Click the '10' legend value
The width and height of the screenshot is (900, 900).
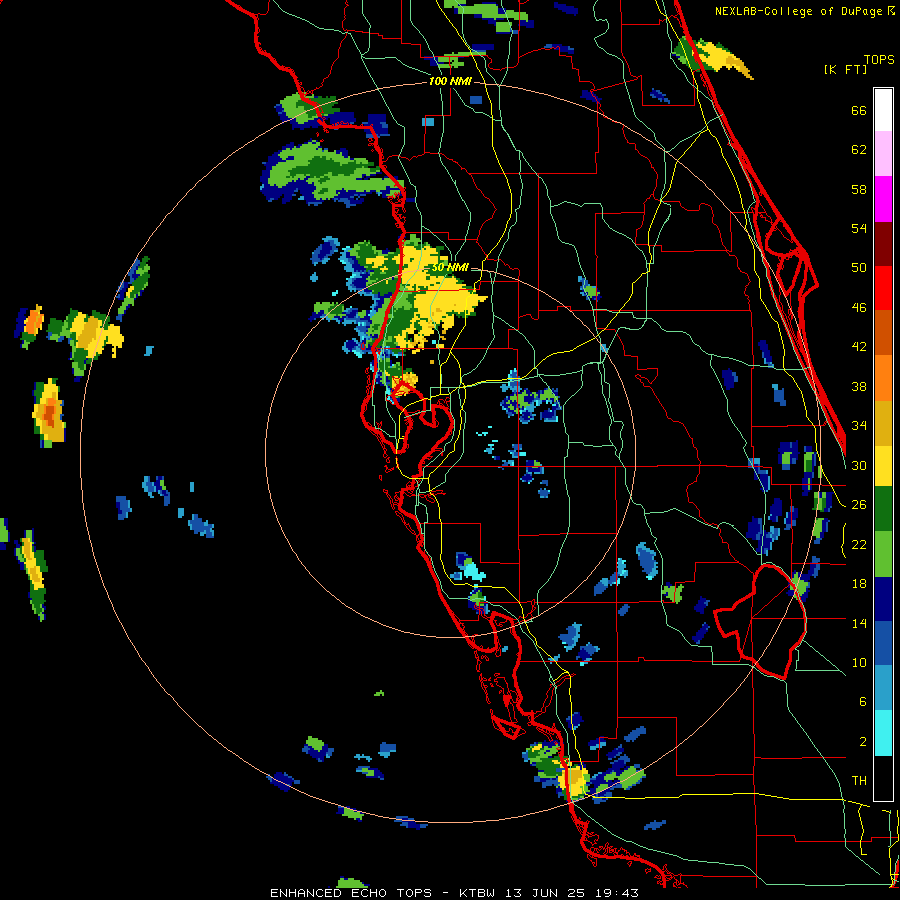[859, 663]
